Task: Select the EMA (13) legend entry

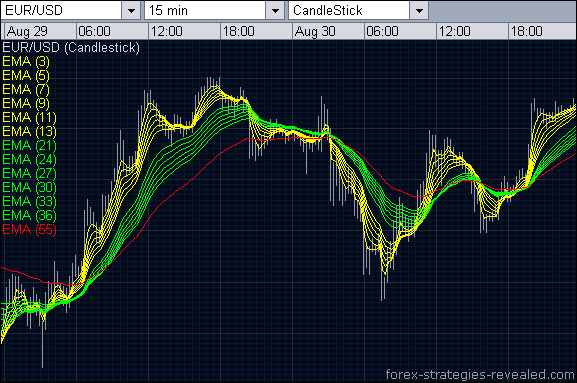Action: click(x=29, y=131)
